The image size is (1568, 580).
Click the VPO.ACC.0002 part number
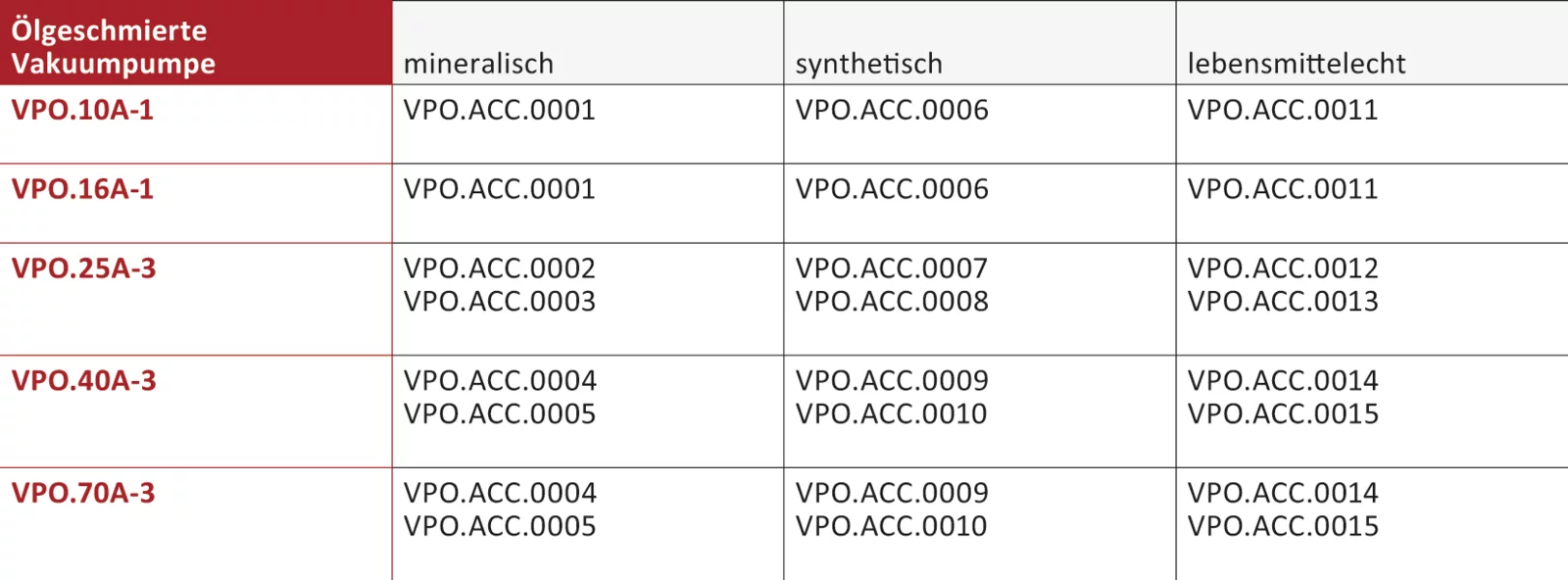[499, 268]
